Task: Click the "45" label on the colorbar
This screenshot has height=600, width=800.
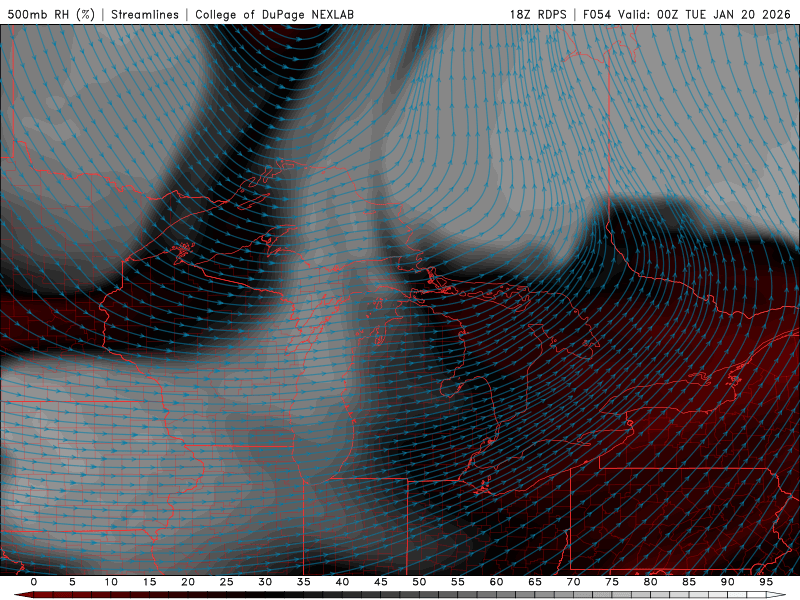Action: pos(381,582)
